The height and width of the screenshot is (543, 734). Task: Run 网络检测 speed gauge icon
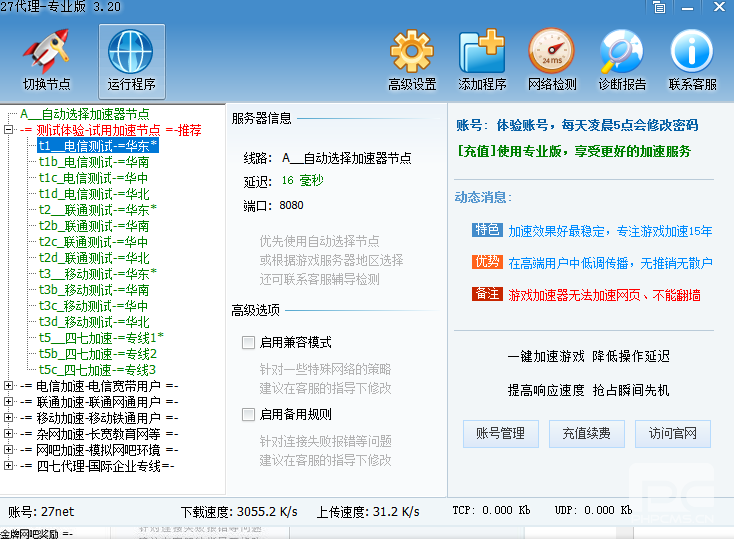coord(551,52)
